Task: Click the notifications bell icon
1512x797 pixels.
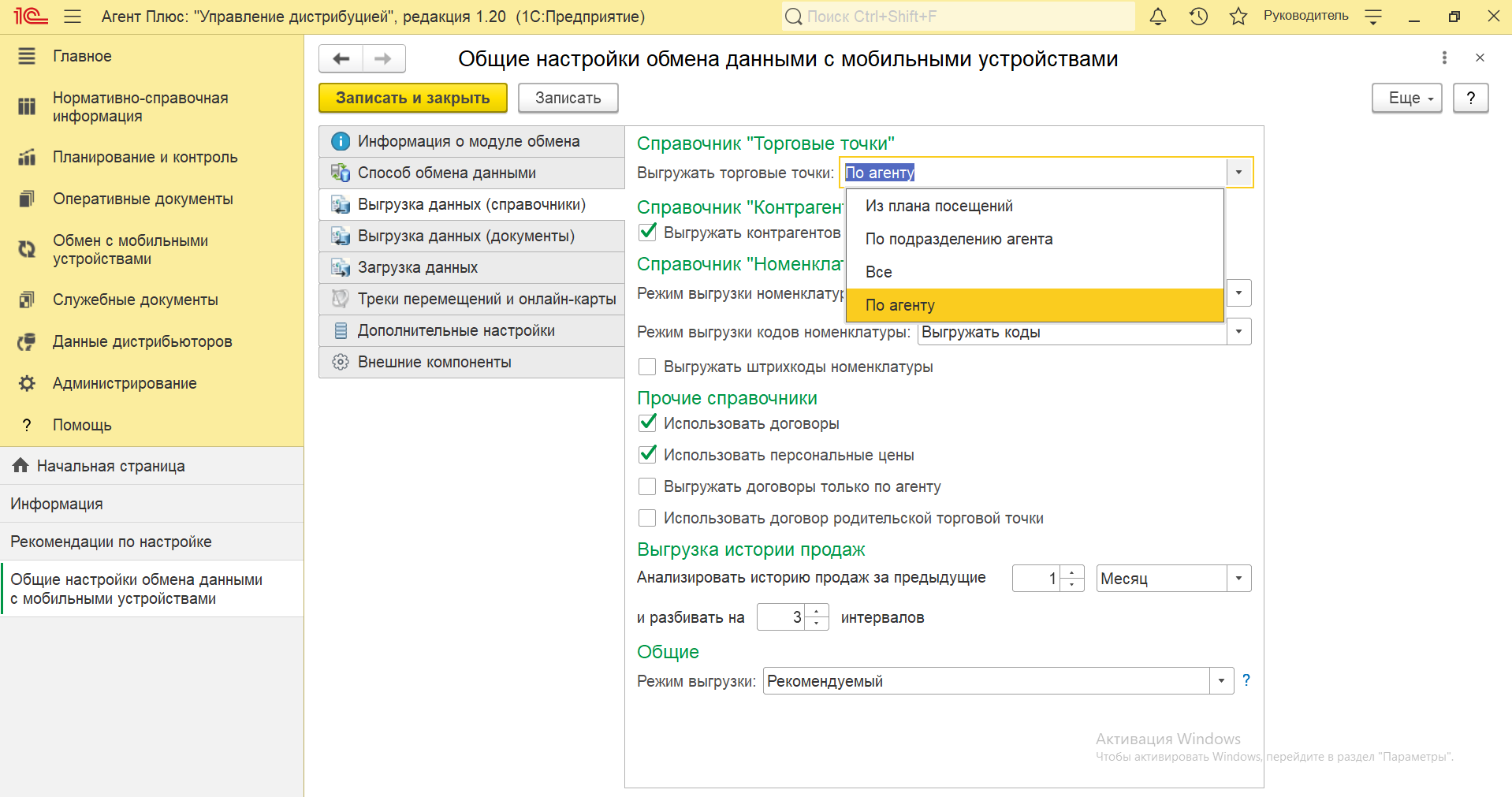Action: pos(1157,17)
